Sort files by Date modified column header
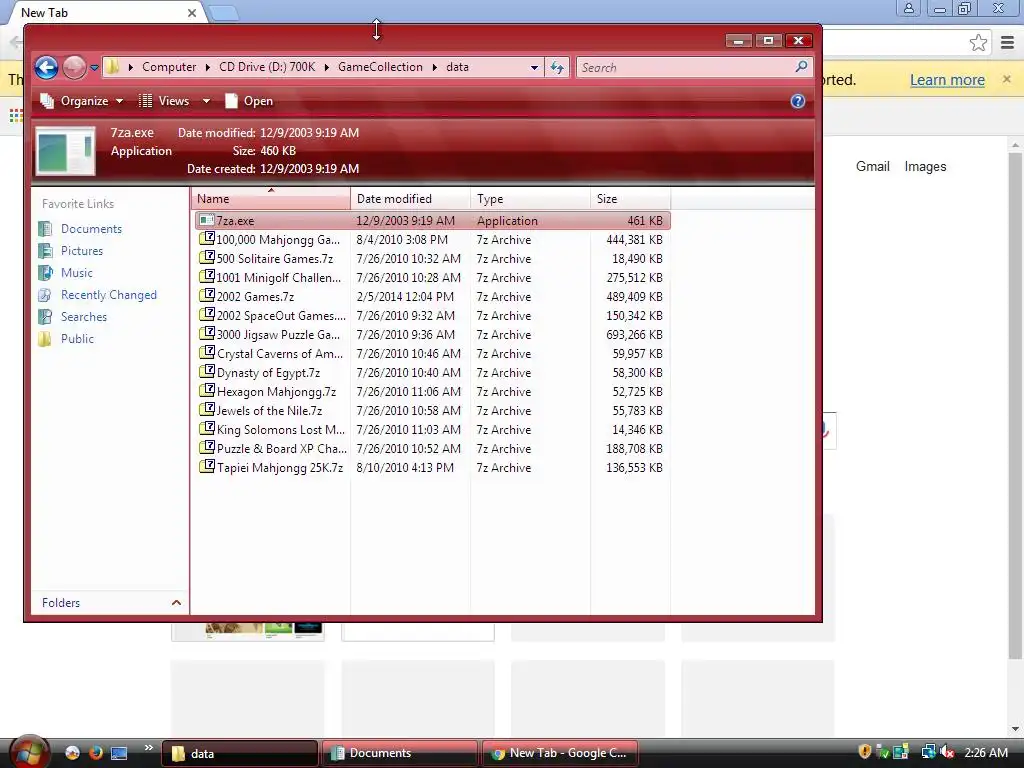 tap(410, 199)
